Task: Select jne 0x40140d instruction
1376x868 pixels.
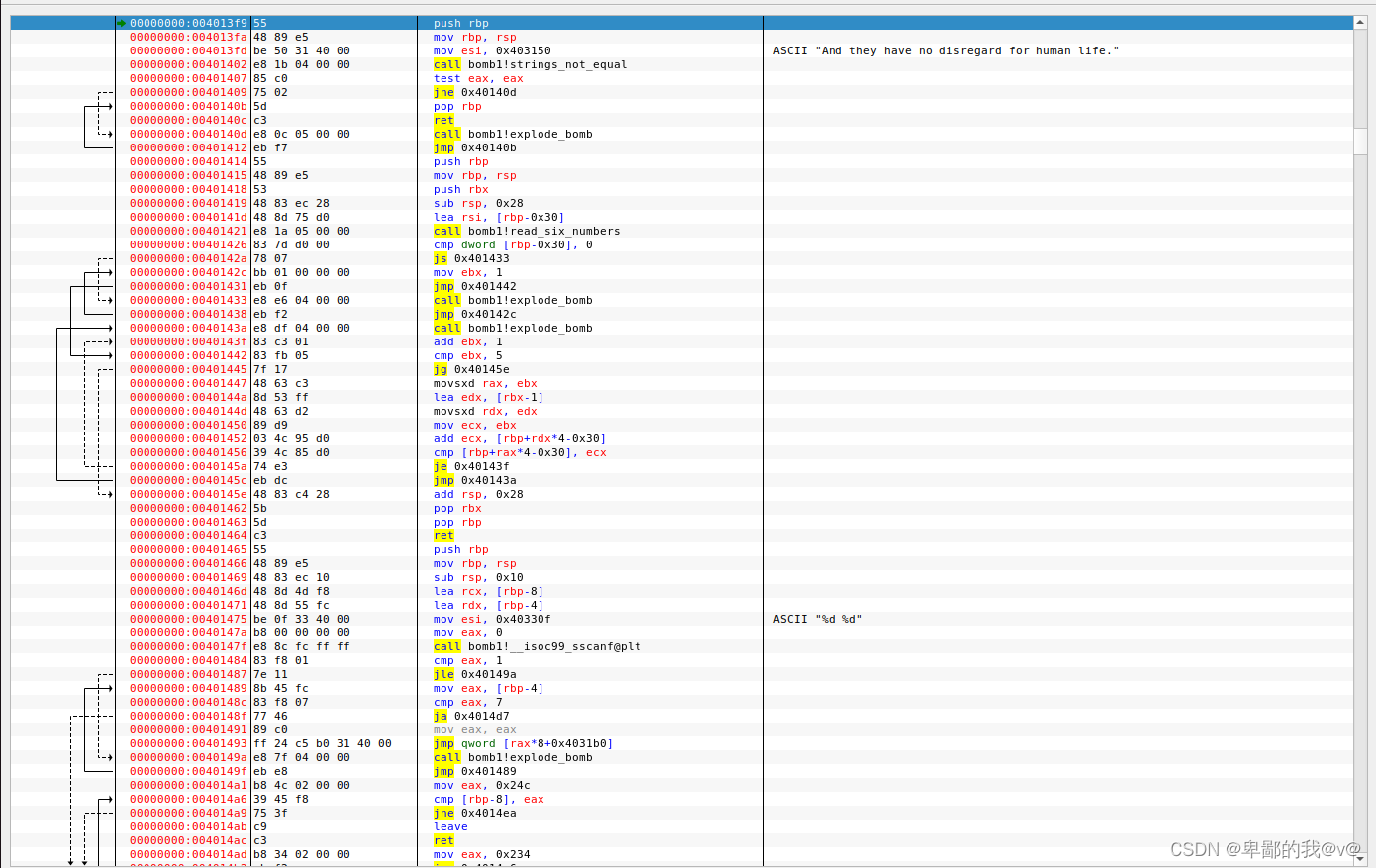Action: (x=474, y=92)
